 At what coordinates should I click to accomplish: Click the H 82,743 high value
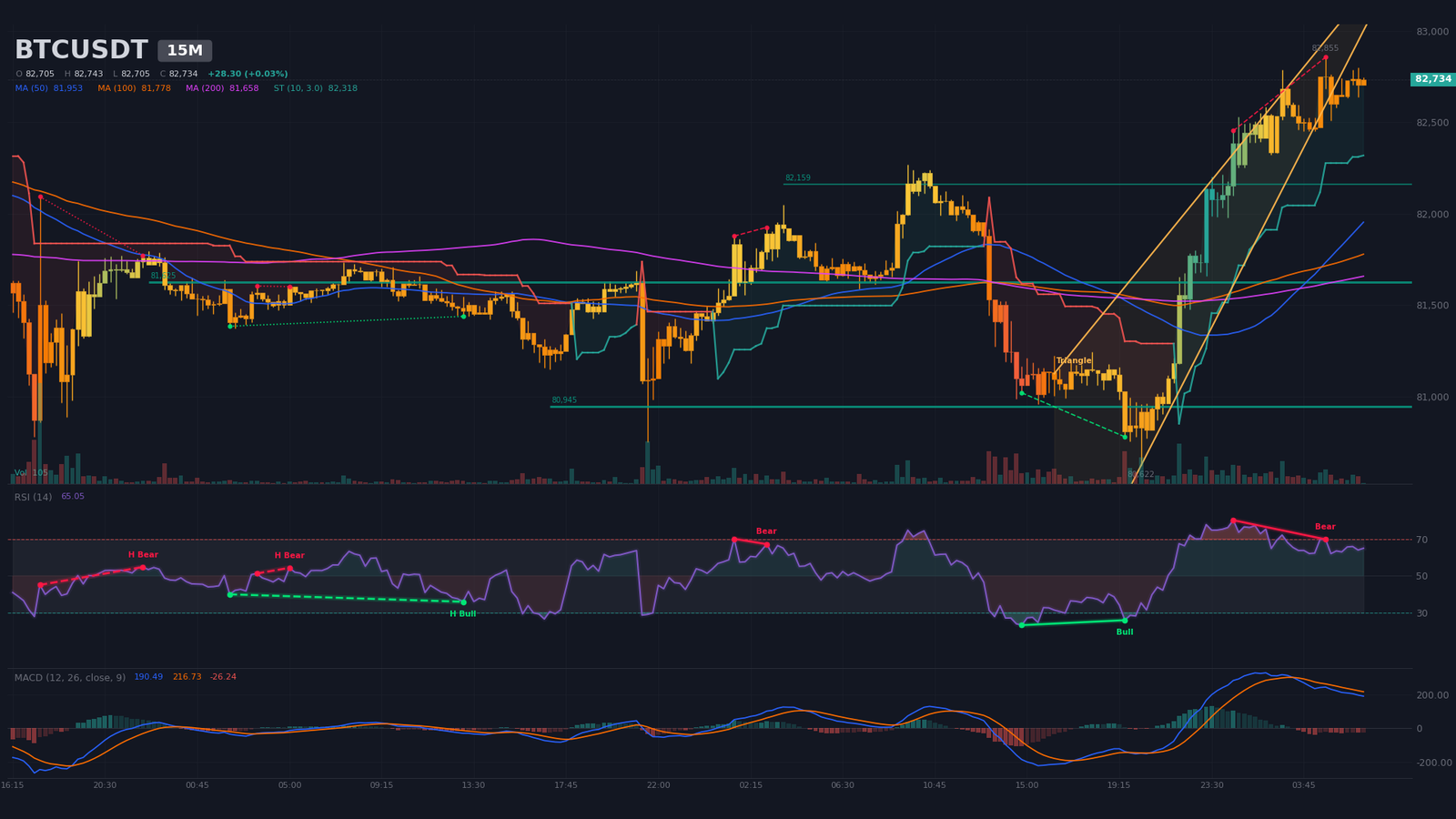click(x=84, y=74)
